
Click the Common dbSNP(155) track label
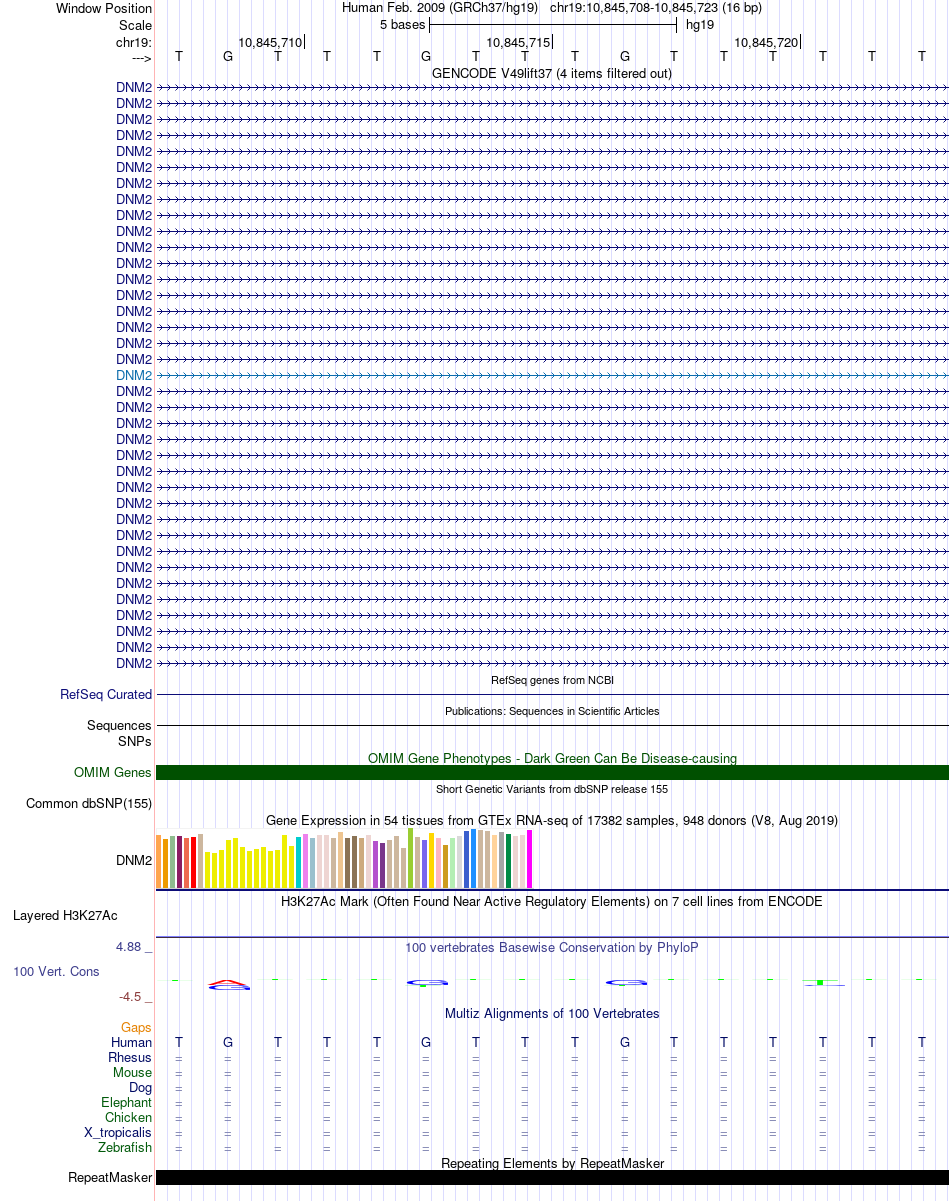[x=89, y=803]
